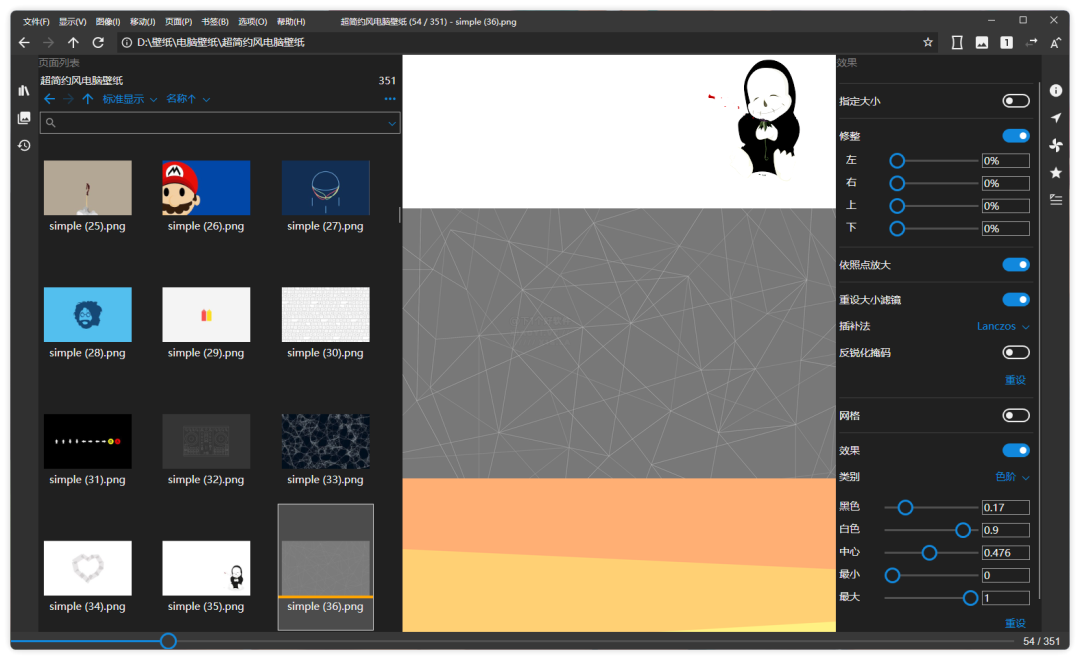Screen dimensions: 1080x660
Task: Open the Lanczos interpolation dropdown
Action: [1003, 327]
